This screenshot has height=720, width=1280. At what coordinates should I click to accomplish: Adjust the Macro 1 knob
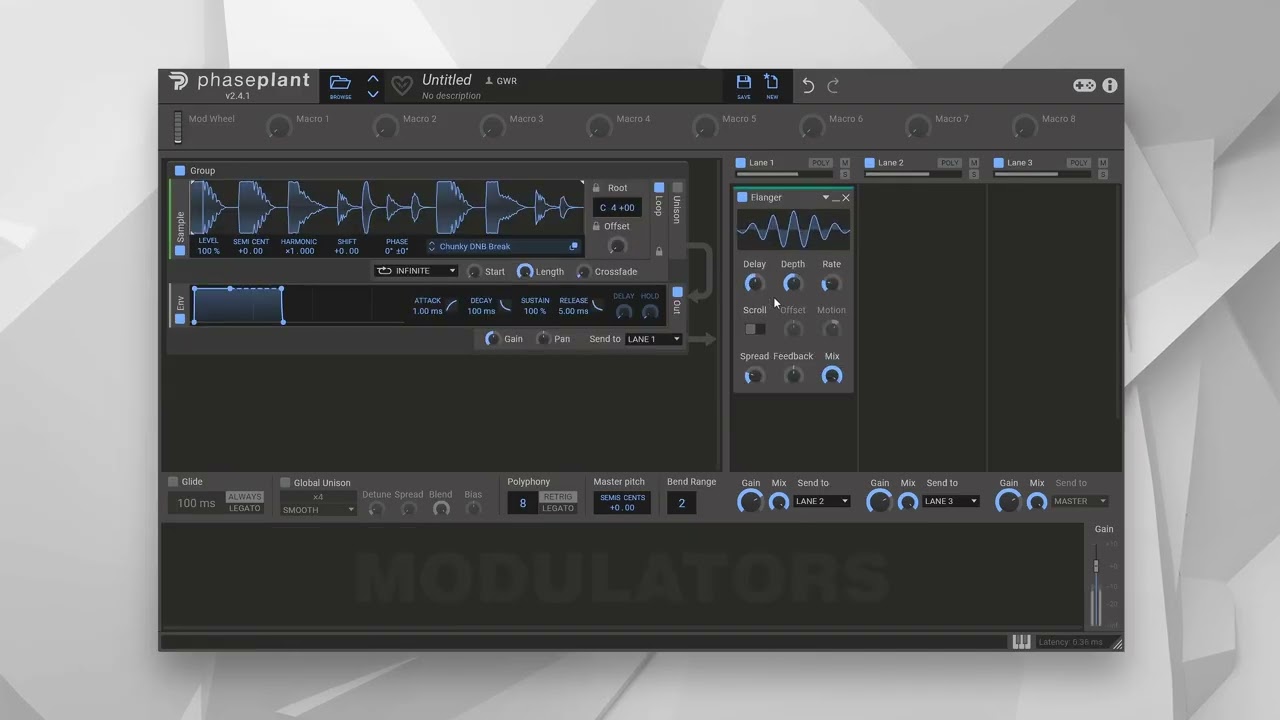point(279,127)
